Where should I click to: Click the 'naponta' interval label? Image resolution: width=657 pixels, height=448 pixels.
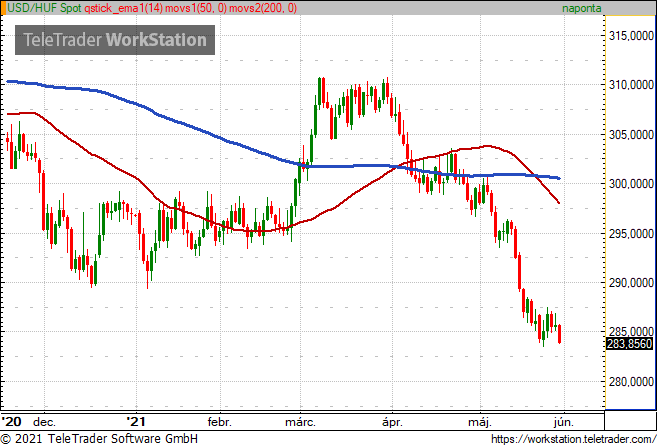pos(582,8)
